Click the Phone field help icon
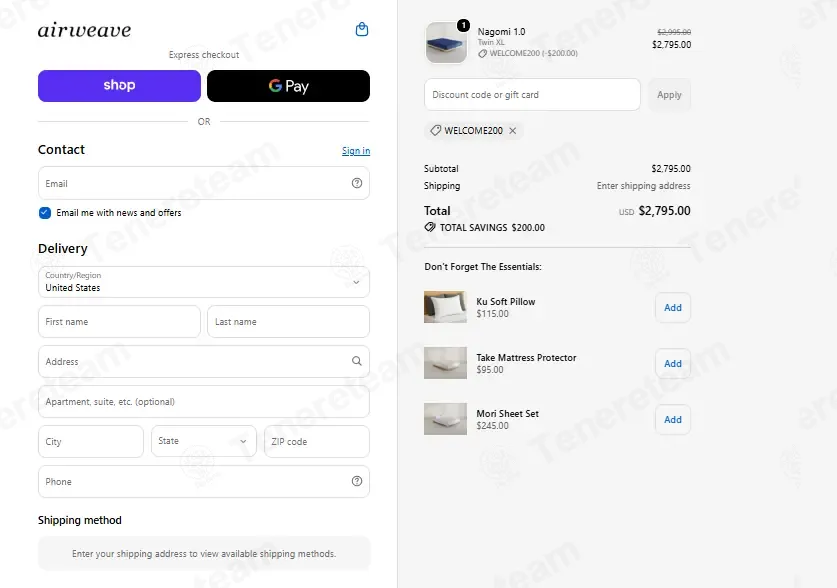 pyautogui.click(x=357, y=481)
